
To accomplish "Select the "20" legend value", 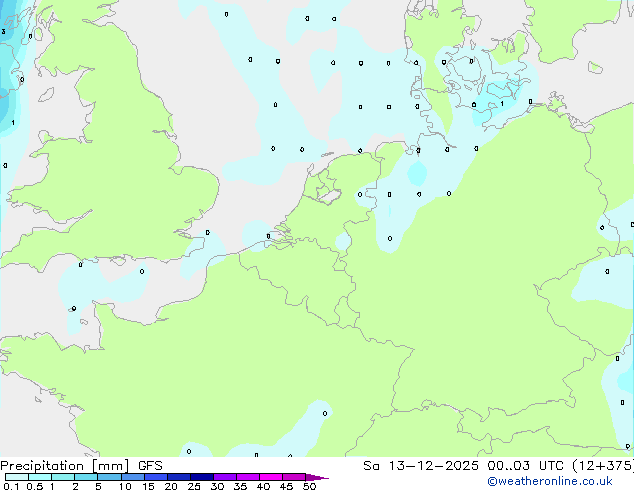I will click(171, 486).
